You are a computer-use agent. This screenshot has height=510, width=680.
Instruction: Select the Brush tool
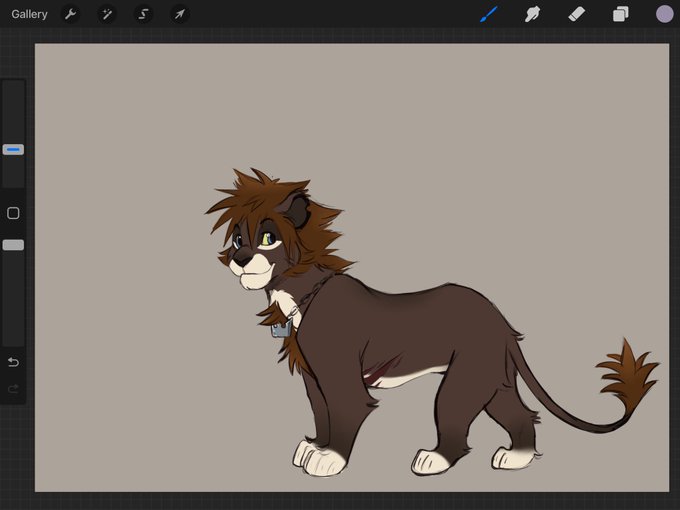489,14
